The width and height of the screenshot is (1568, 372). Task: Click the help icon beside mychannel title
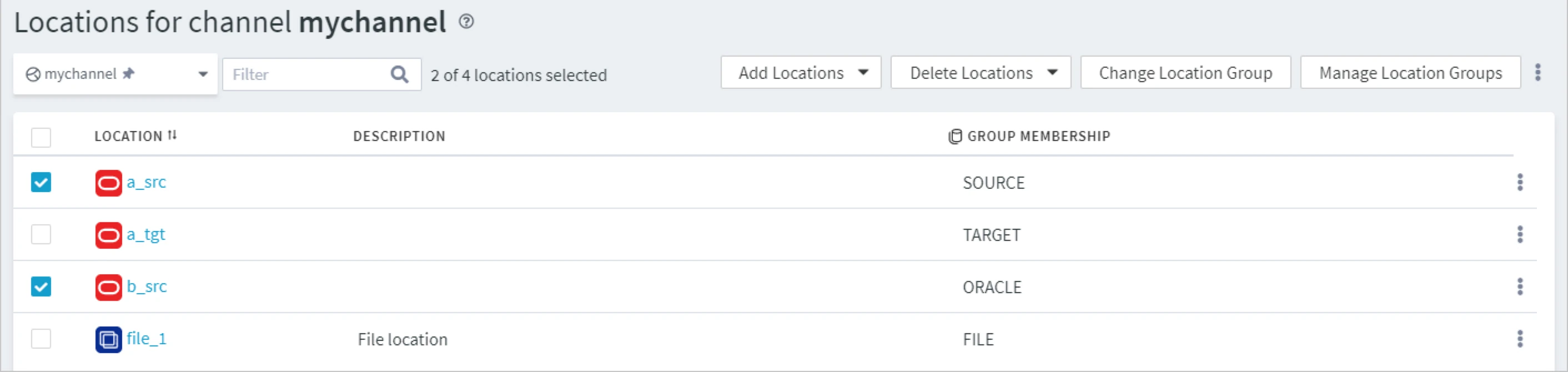tap(466, 22)
